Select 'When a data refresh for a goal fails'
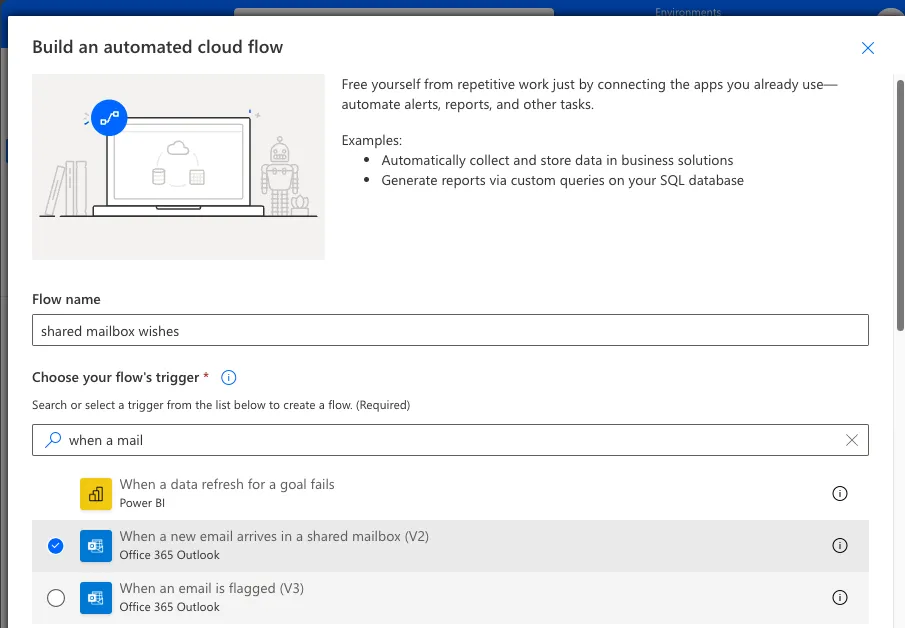The height and width of the screenshot is (628, 905). tap(227, 484)
